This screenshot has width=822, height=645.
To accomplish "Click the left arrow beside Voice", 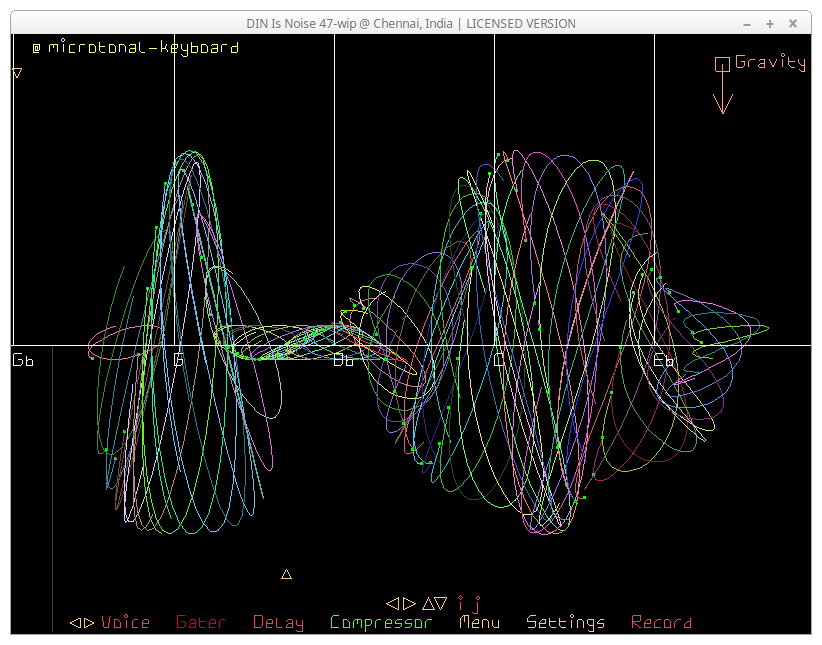I will click(x=75, y=623).
